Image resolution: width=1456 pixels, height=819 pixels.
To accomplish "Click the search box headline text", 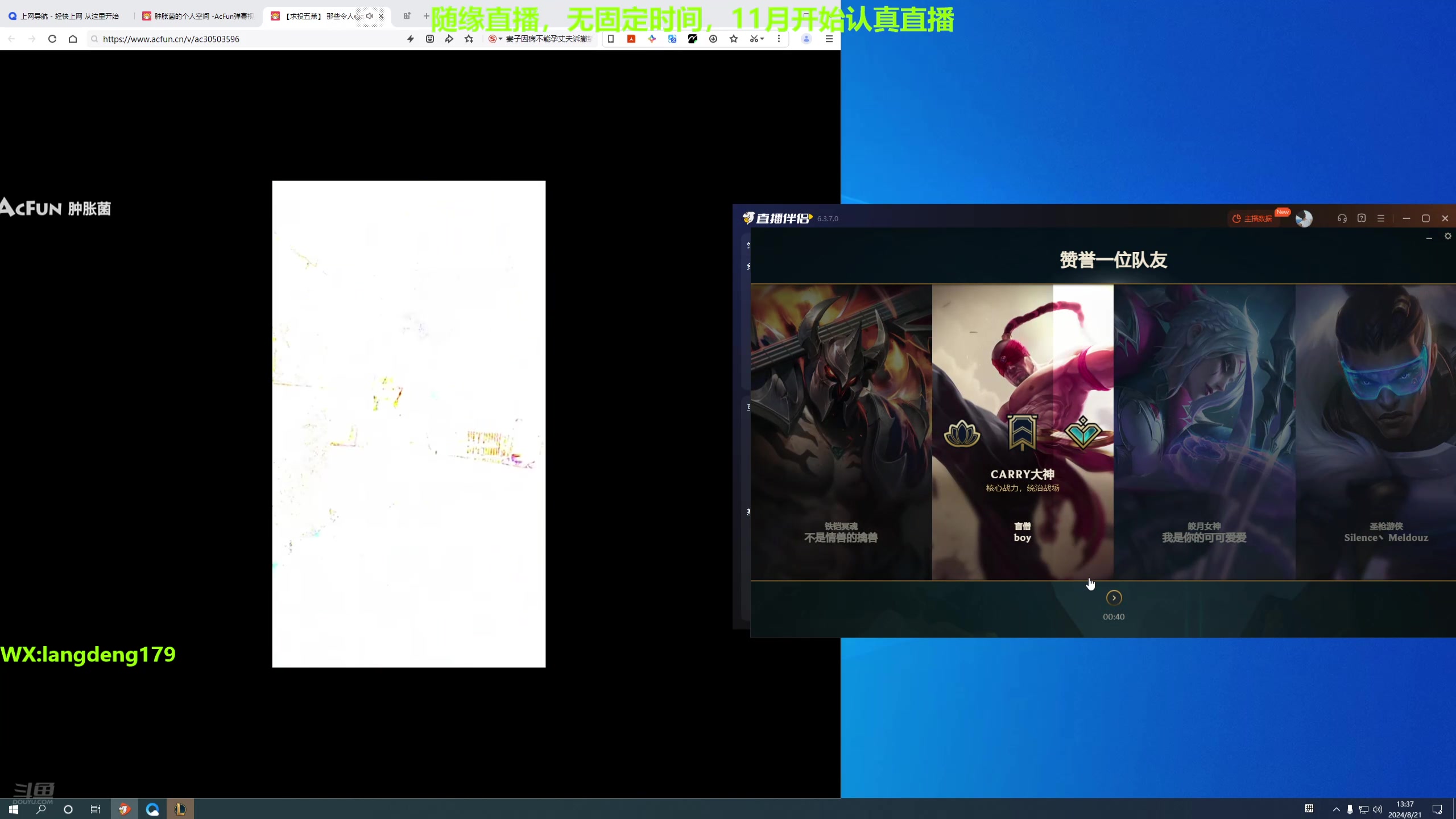I will pos(549,39).
